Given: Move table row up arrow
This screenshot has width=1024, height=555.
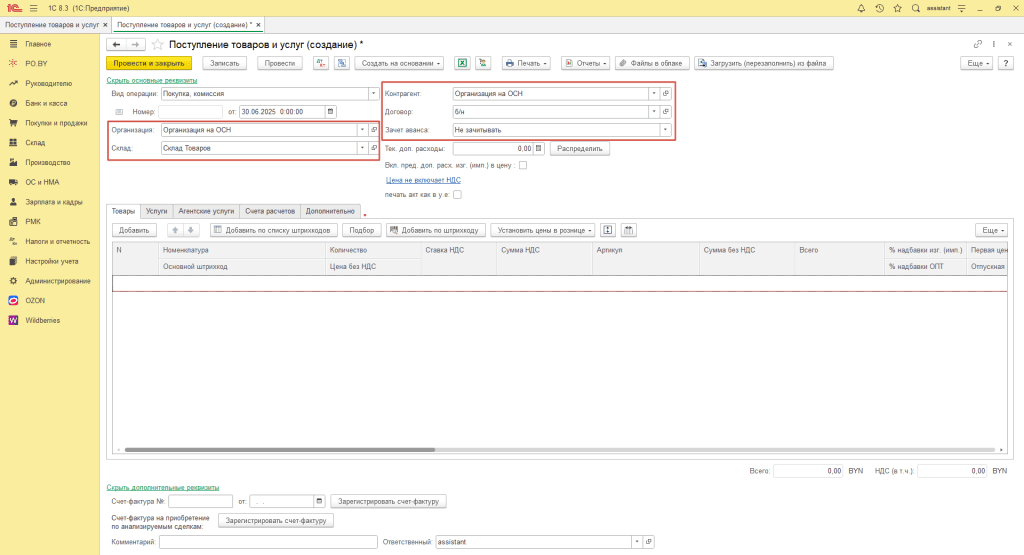Looking at the screenshot, I should tap(175, 230).
